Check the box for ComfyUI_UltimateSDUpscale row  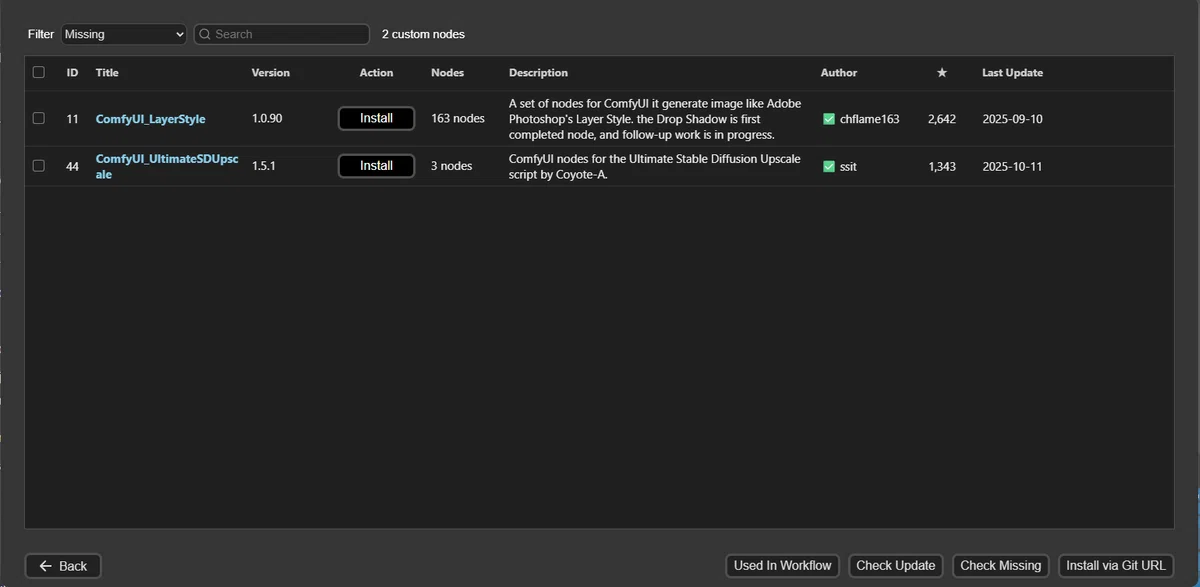(39, 166)
